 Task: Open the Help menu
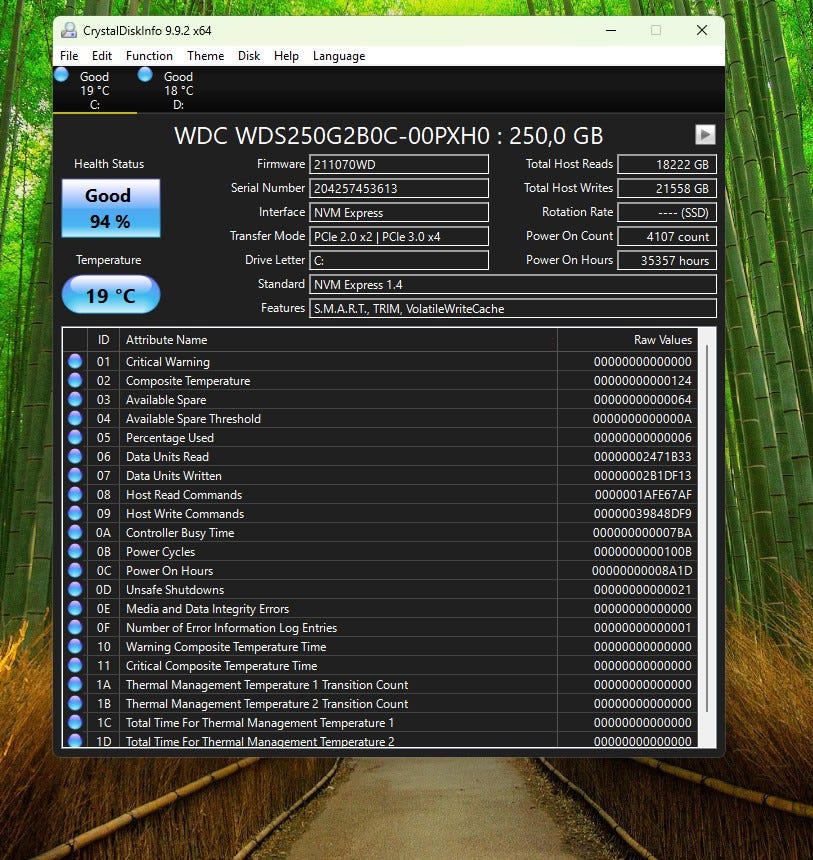coord(286,56)
